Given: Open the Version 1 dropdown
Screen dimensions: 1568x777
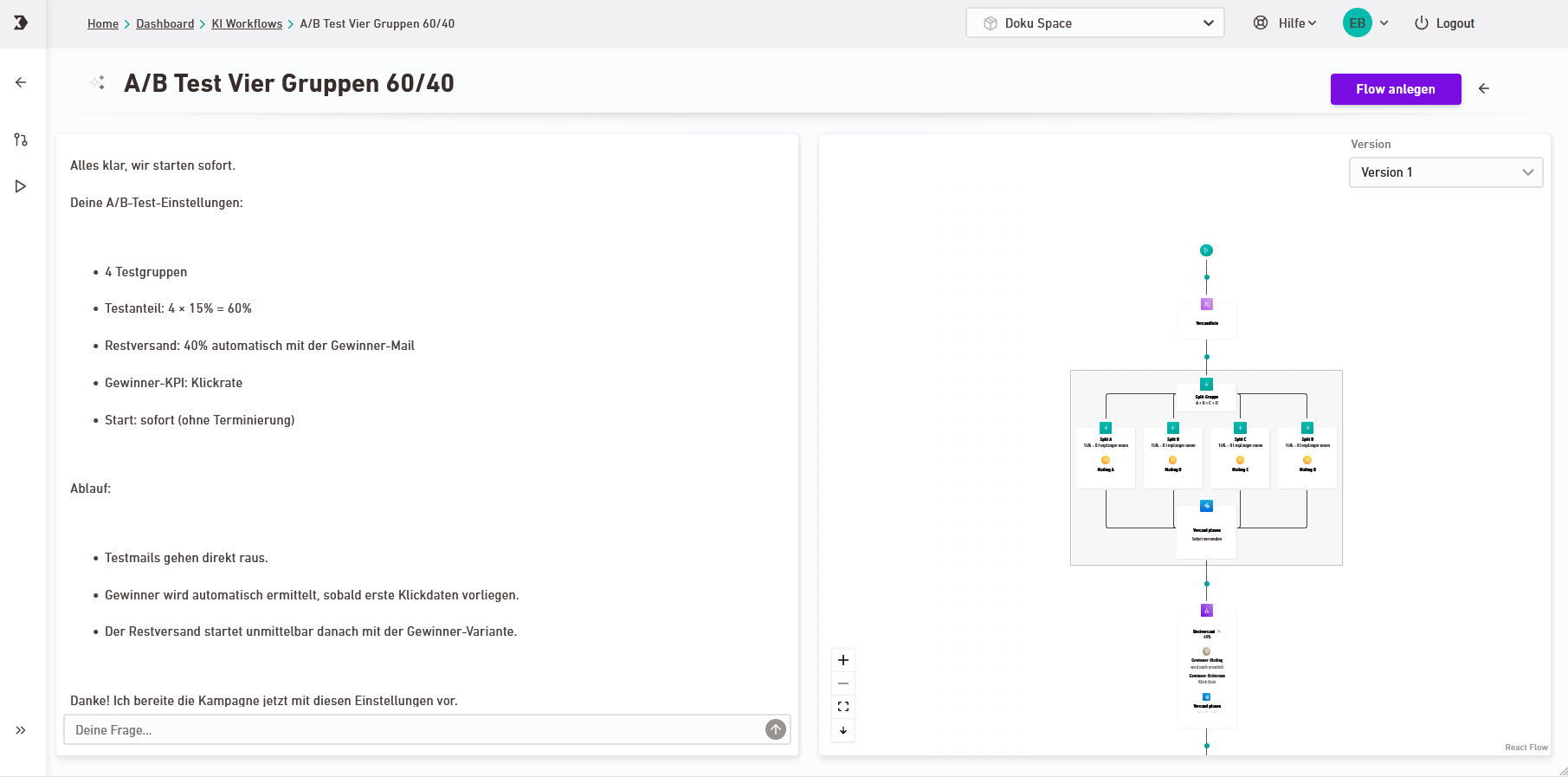Looking at the screenshot, I should 1446,172.
